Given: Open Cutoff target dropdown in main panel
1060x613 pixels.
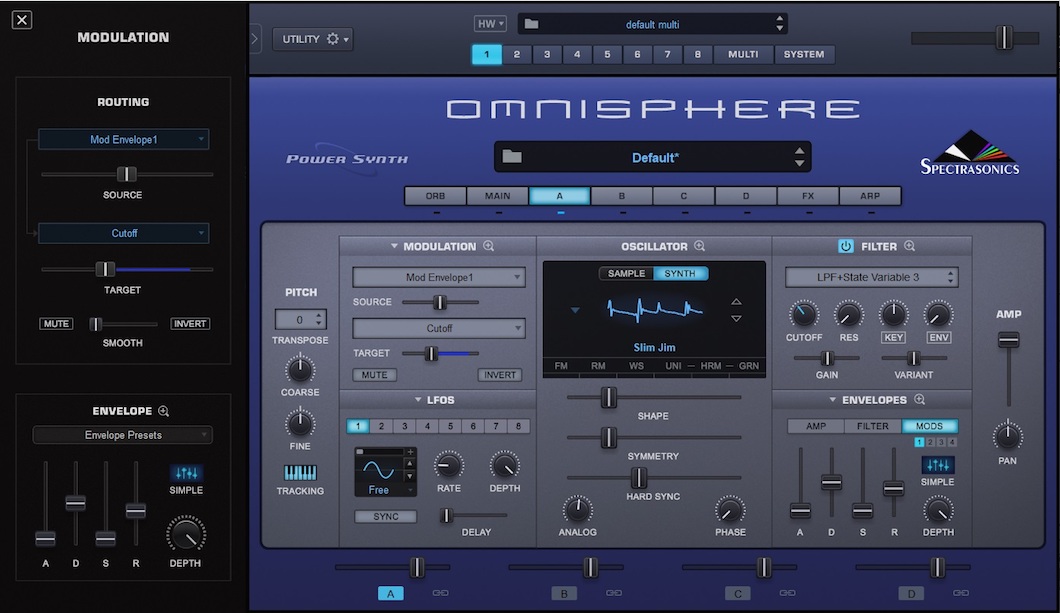Looking at the screenshot, I should click(439, 328).
